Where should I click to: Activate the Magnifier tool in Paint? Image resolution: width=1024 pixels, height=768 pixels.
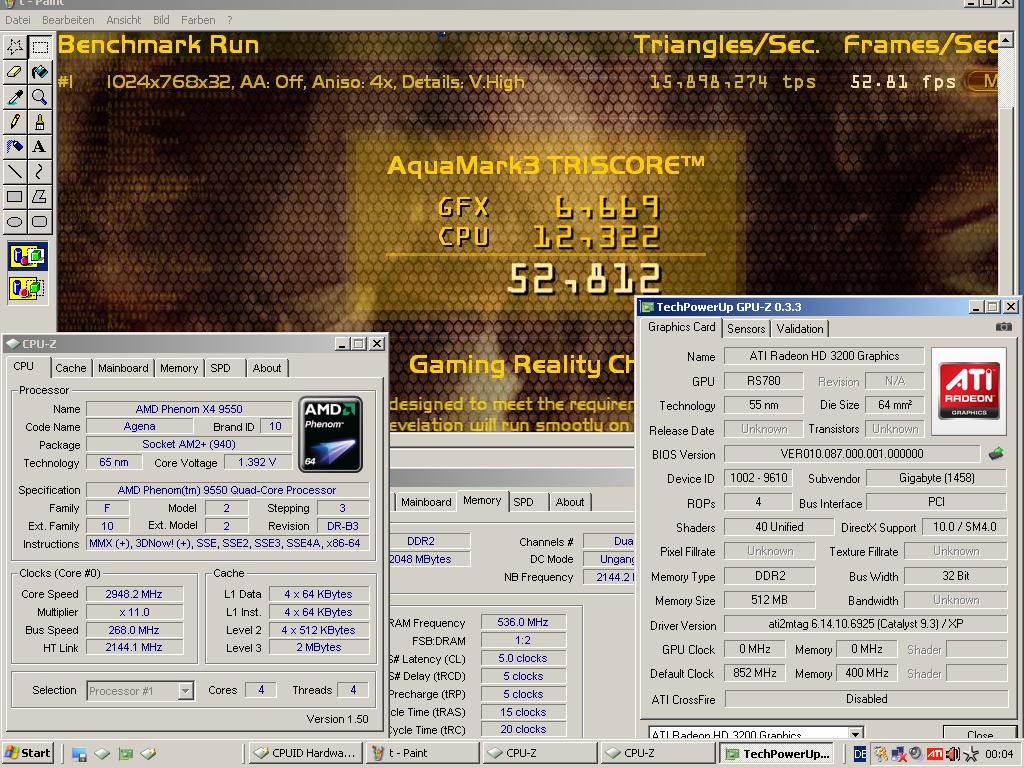tap(40, 97)
